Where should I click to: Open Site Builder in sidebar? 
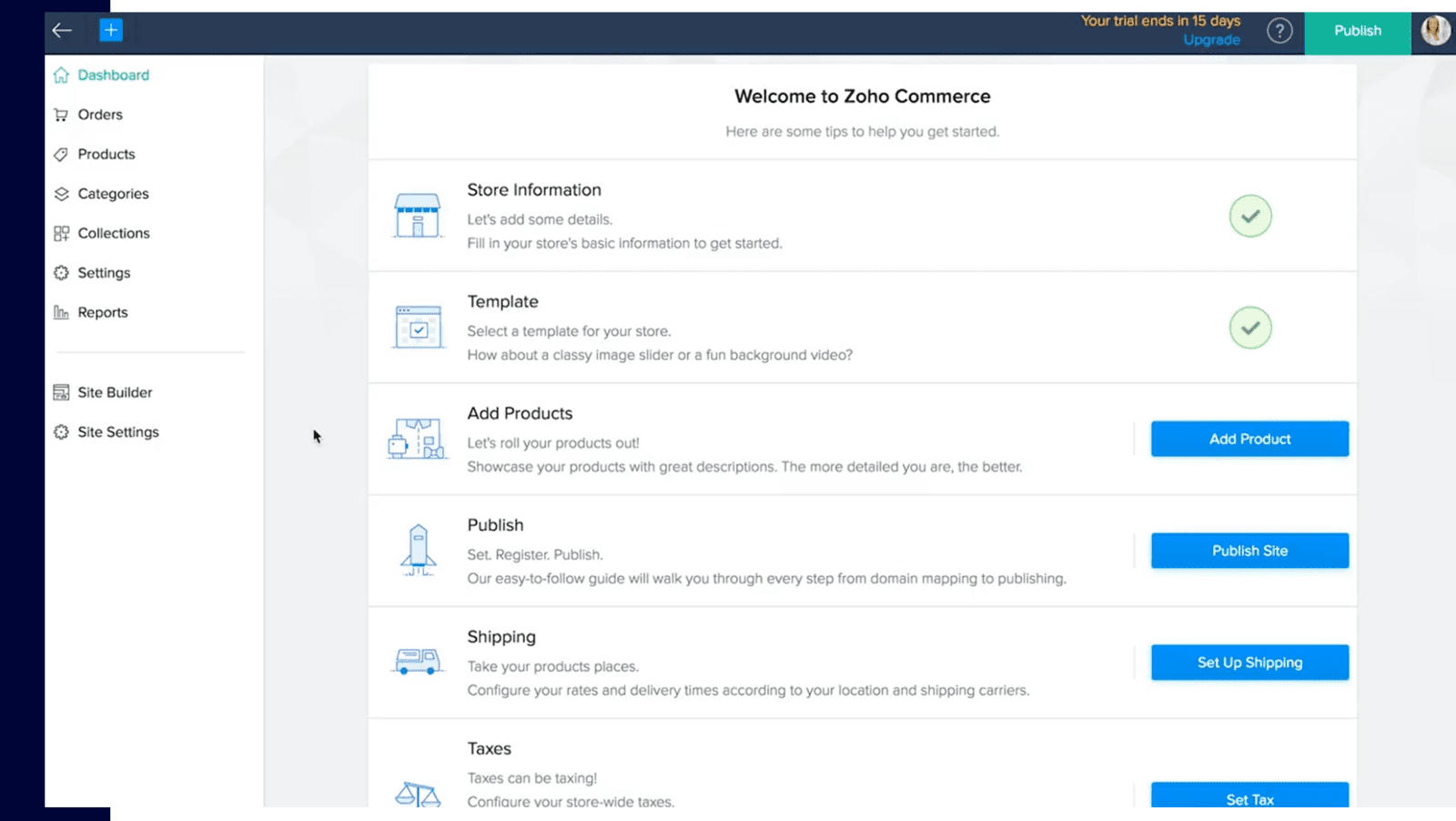pyautogui.click(x=115, y=392)
